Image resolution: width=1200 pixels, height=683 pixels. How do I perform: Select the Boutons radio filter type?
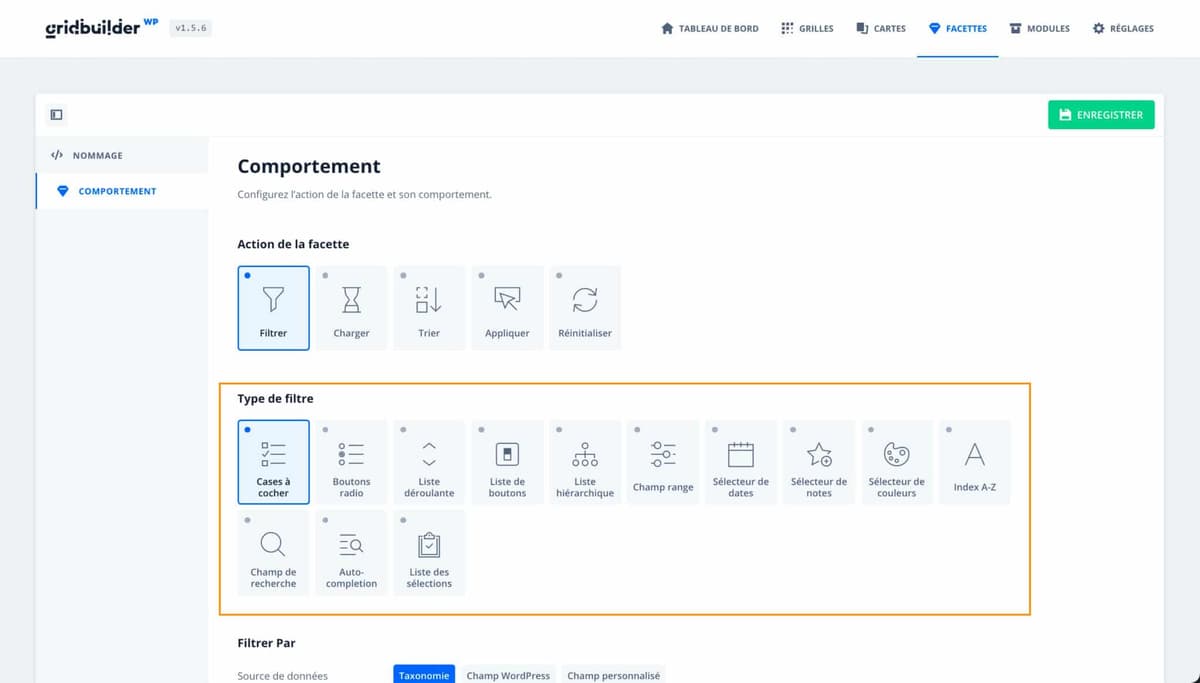click(351, 462)
